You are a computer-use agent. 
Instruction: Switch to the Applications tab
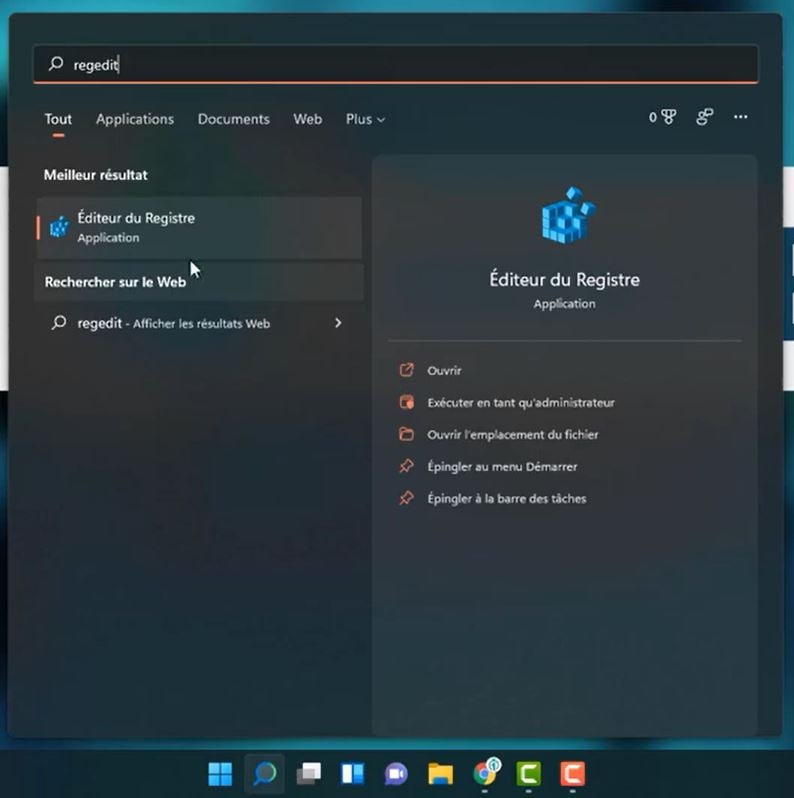(x=135, y=119)
